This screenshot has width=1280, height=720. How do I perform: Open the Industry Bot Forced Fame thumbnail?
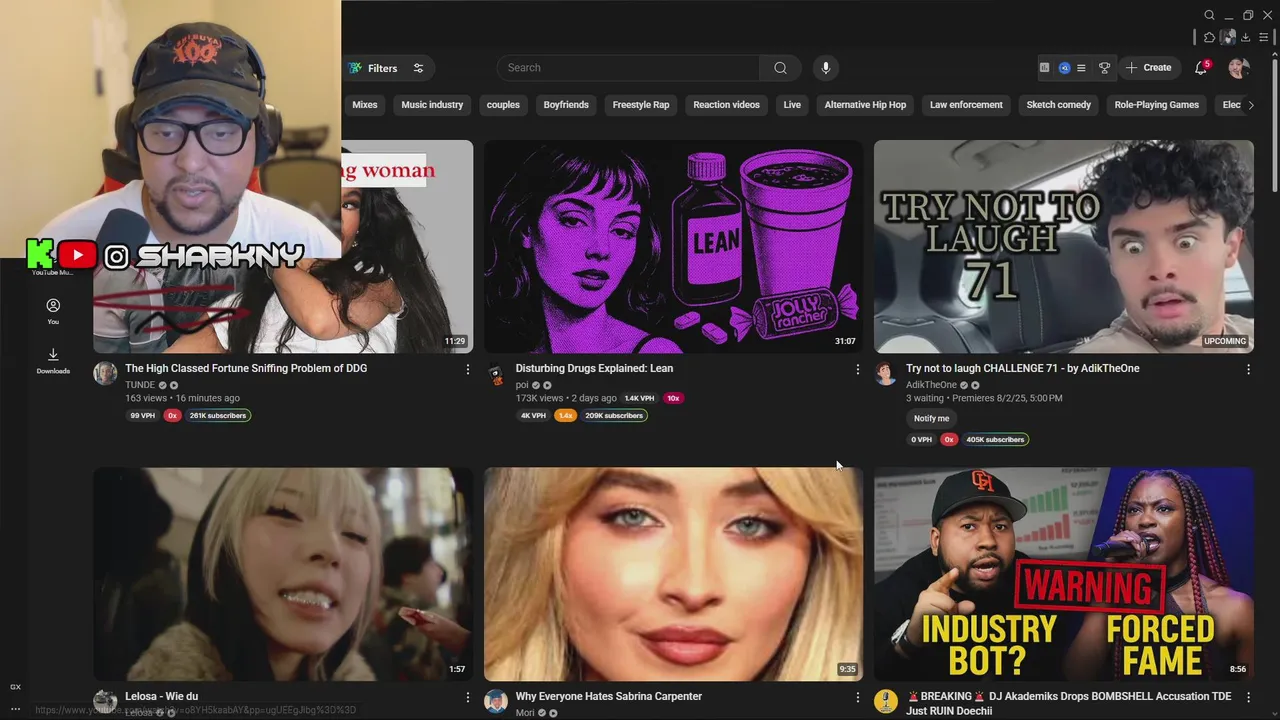click(1064, 574)
